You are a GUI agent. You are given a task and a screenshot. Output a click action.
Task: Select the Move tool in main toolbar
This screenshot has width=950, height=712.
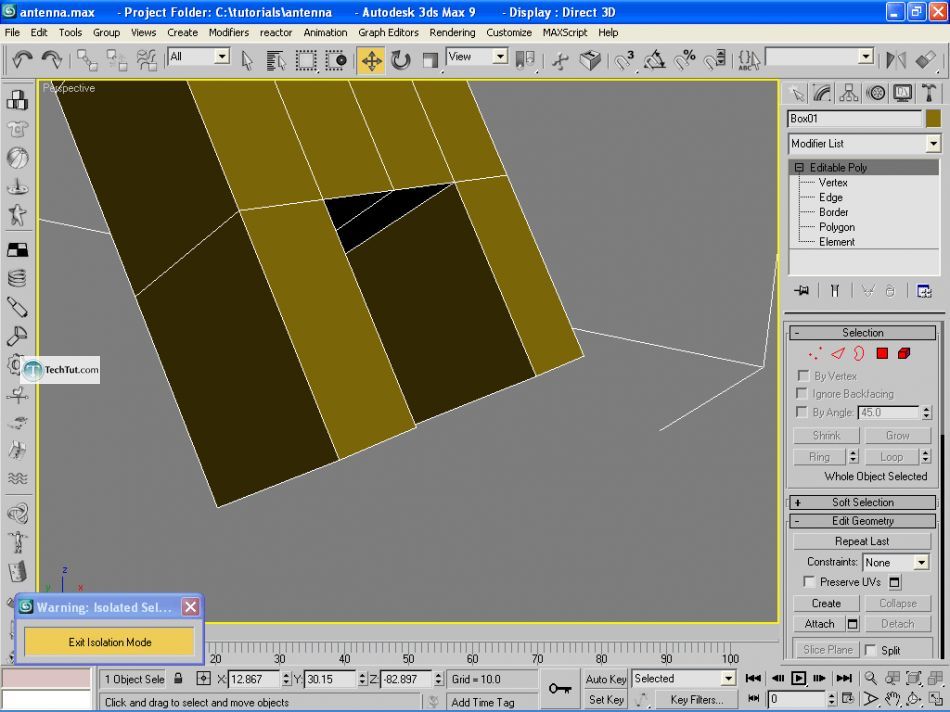[x=371, y=61]
